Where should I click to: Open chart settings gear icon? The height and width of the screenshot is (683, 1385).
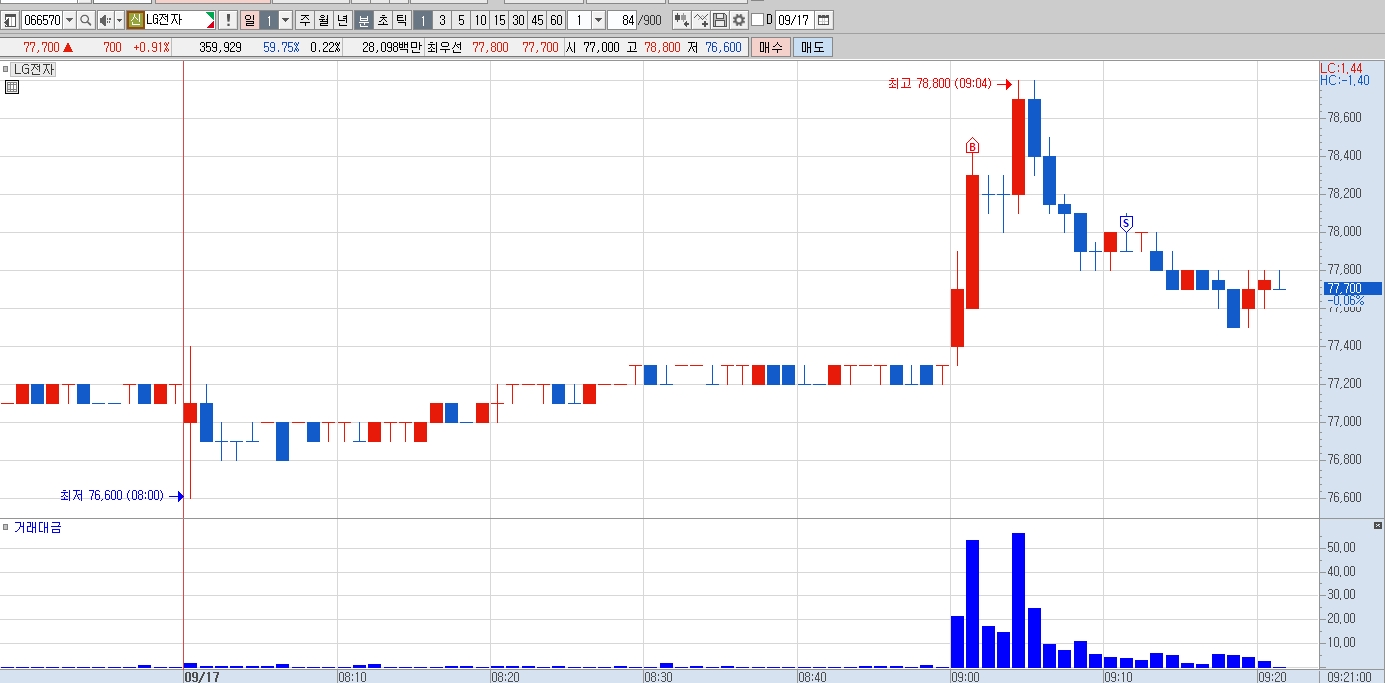coord(738,20)
